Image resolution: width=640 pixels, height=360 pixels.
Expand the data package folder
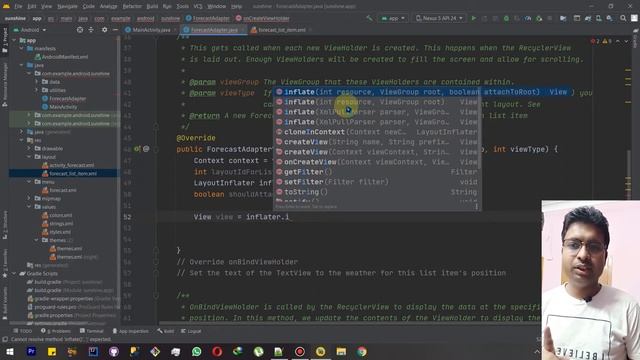36,82
